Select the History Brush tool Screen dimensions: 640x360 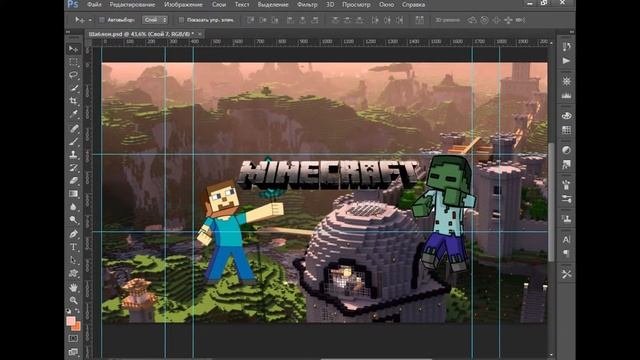click(73, 167)
